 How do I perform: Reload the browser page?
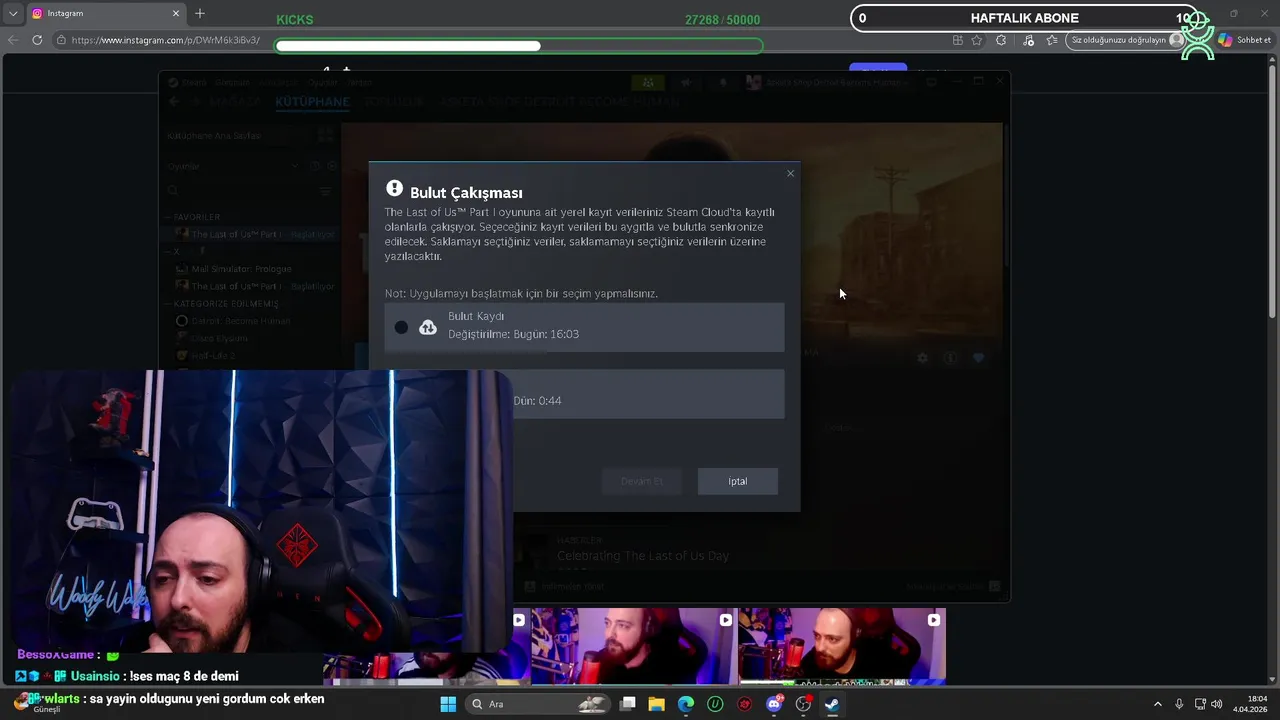click(x=37, y=40)
